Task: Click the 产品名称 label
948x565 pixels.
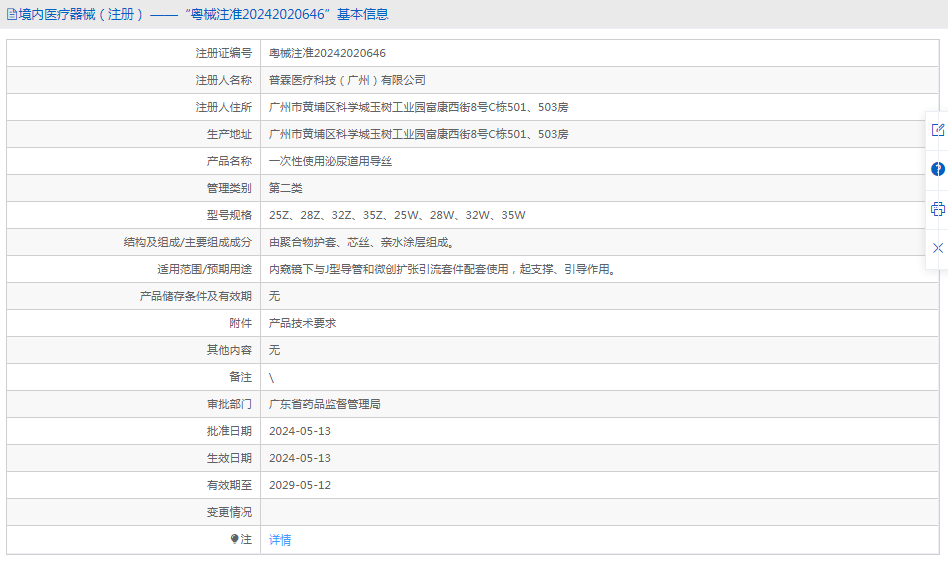Action: click(x=229, y=161)
